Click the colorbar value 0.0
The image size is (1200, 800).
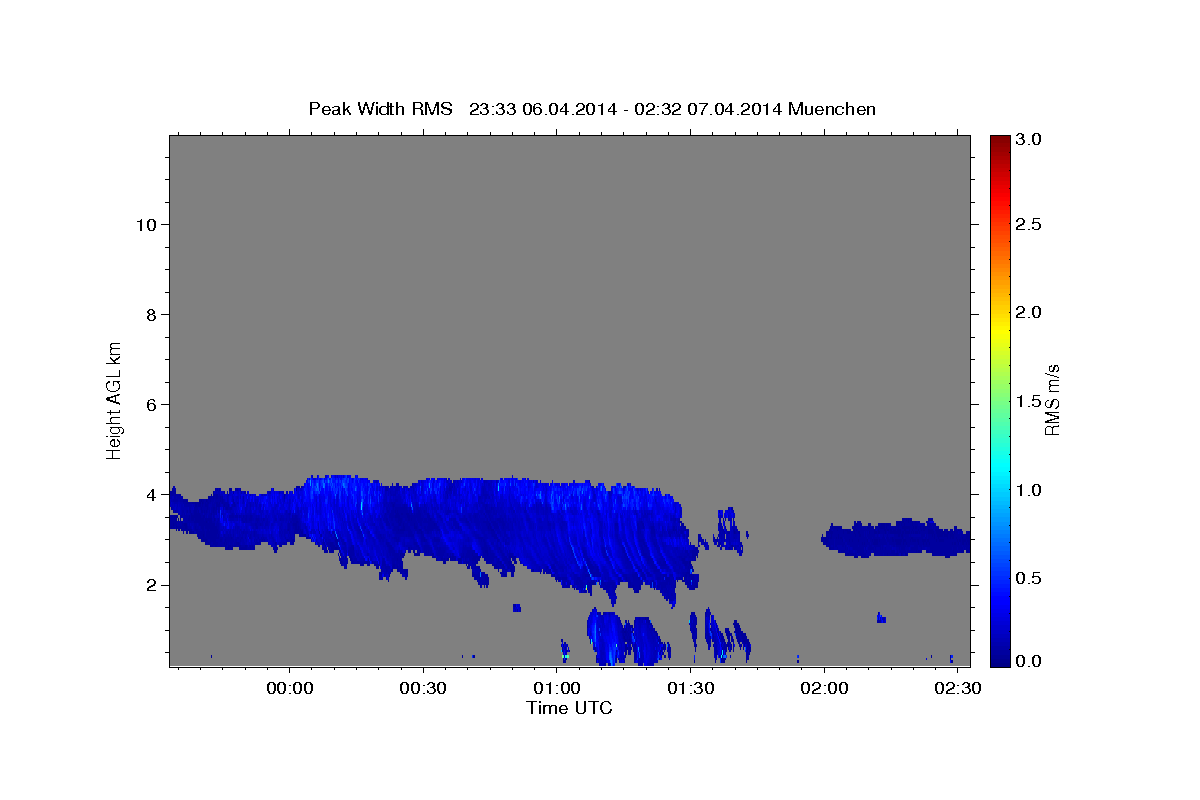[x=1029, y=661]
